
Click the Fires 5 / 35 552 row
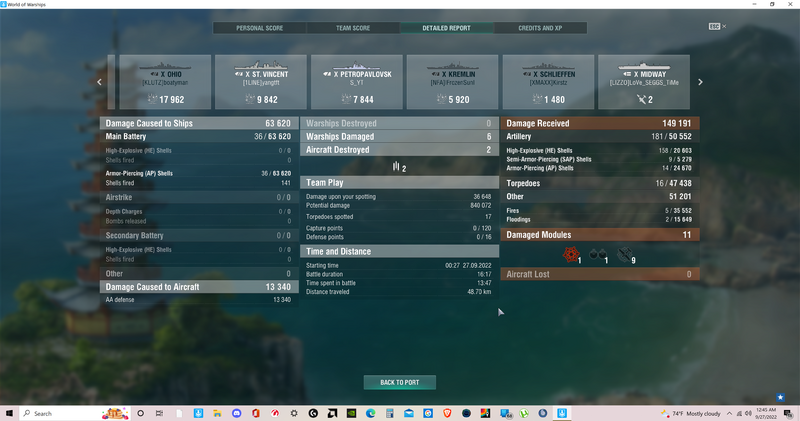click(600, 210)
